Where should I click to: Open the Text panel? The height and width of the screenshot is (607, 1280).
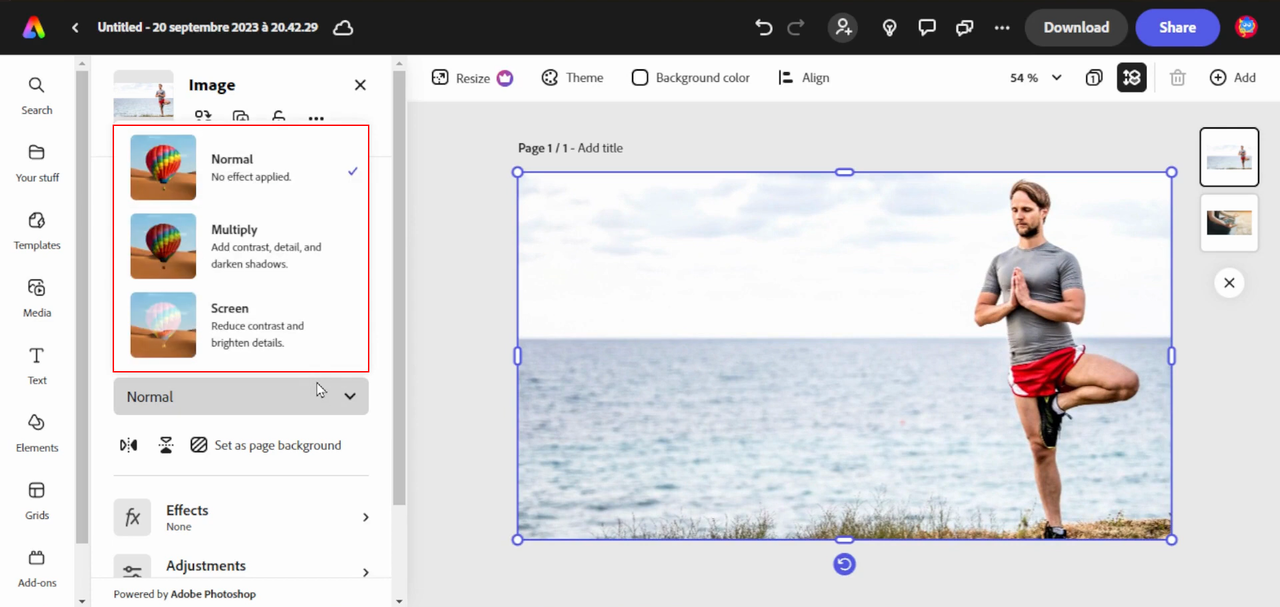point(37,366)
